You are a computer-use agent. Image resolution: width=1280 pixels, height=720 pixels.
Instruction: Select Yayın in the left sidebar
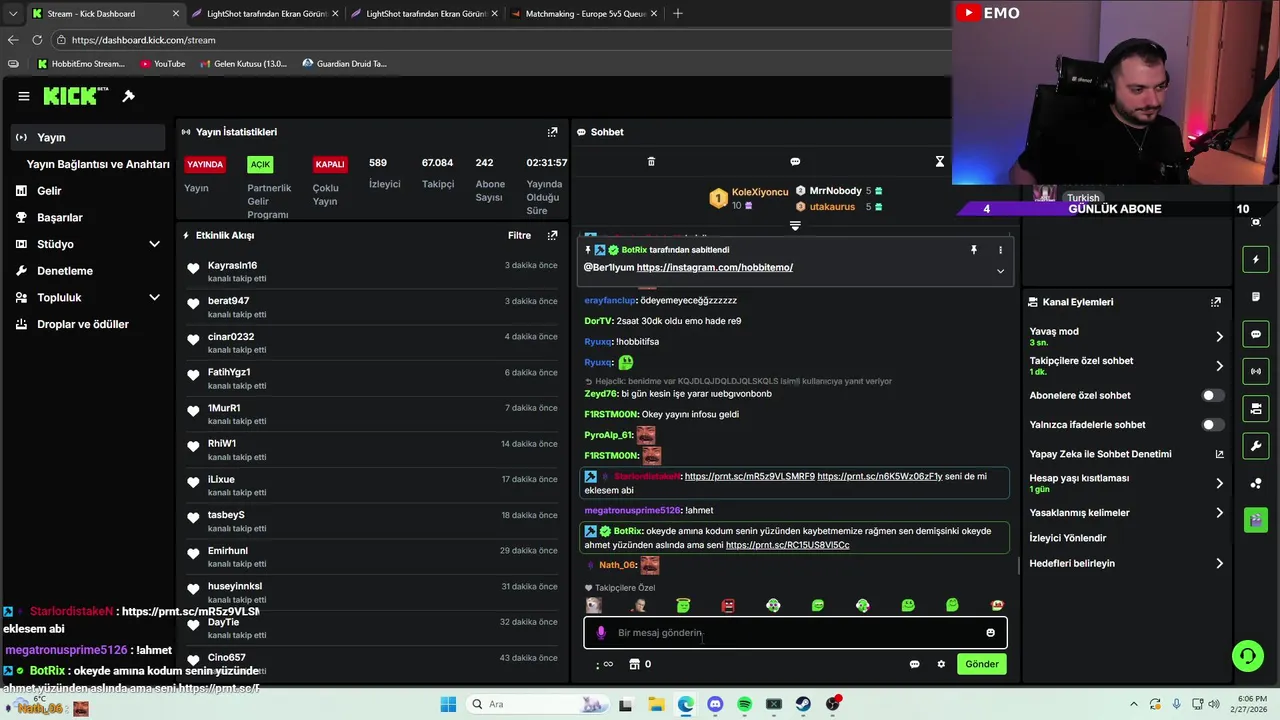tap(88, 138)
